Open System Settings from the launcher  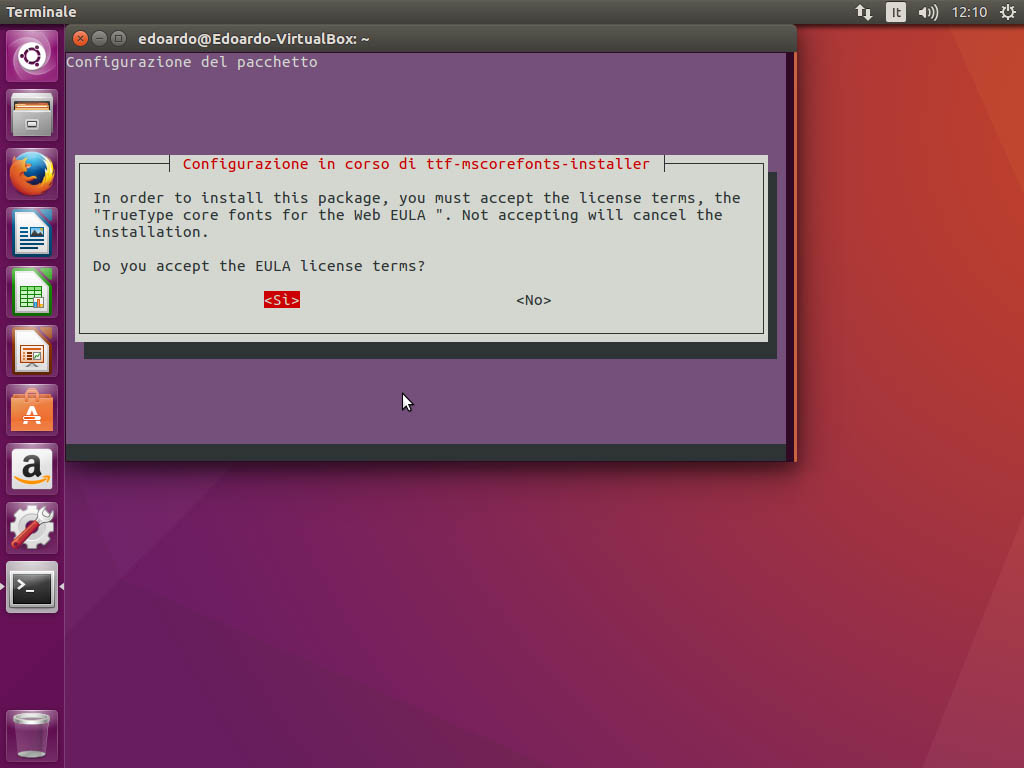[x=32, y=528]
